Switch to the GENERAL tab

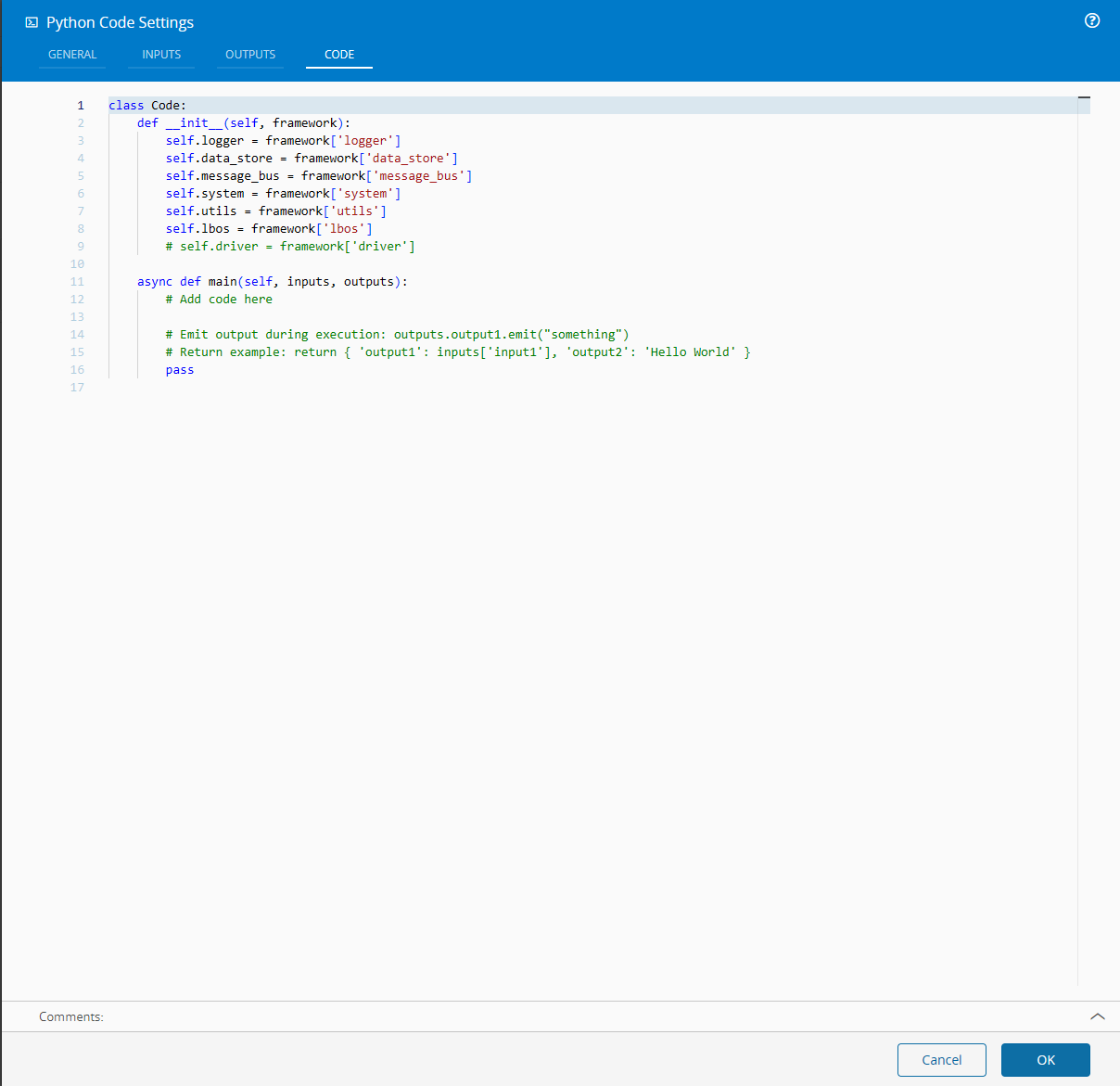pos(72,54)
